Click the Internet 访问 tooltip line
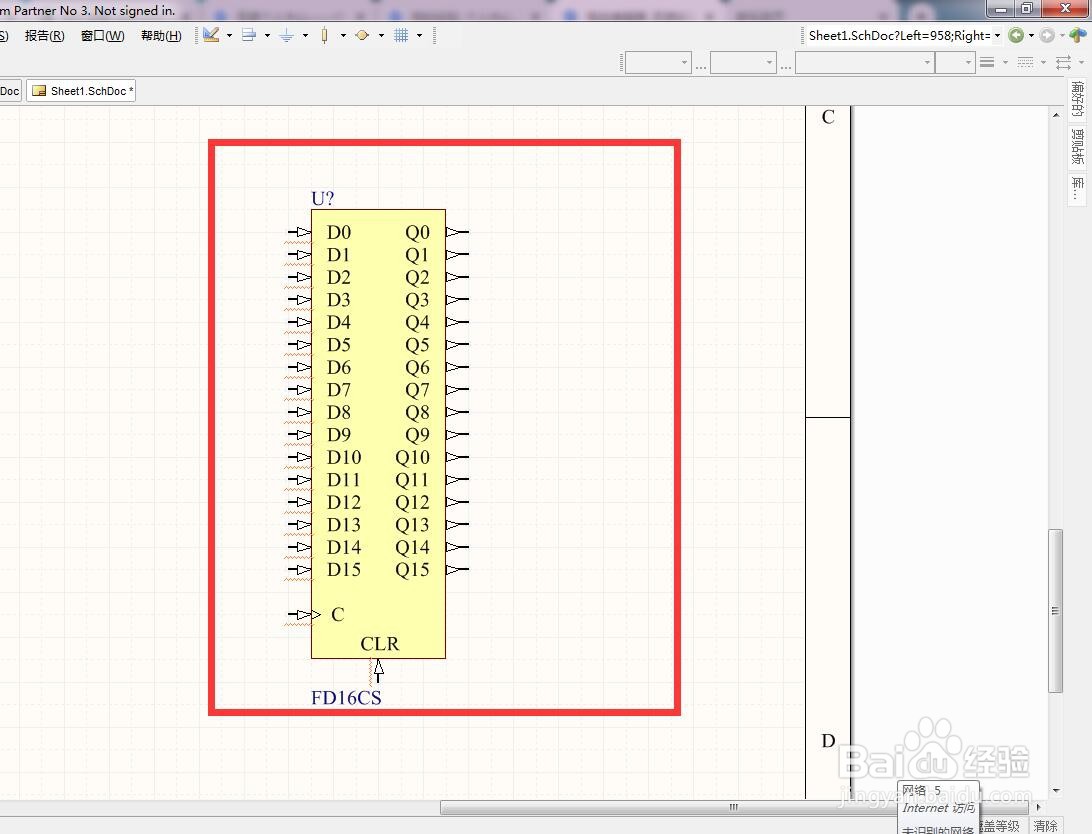Image resolution: width=1092 pixels, height=834 pixels. 938,808
